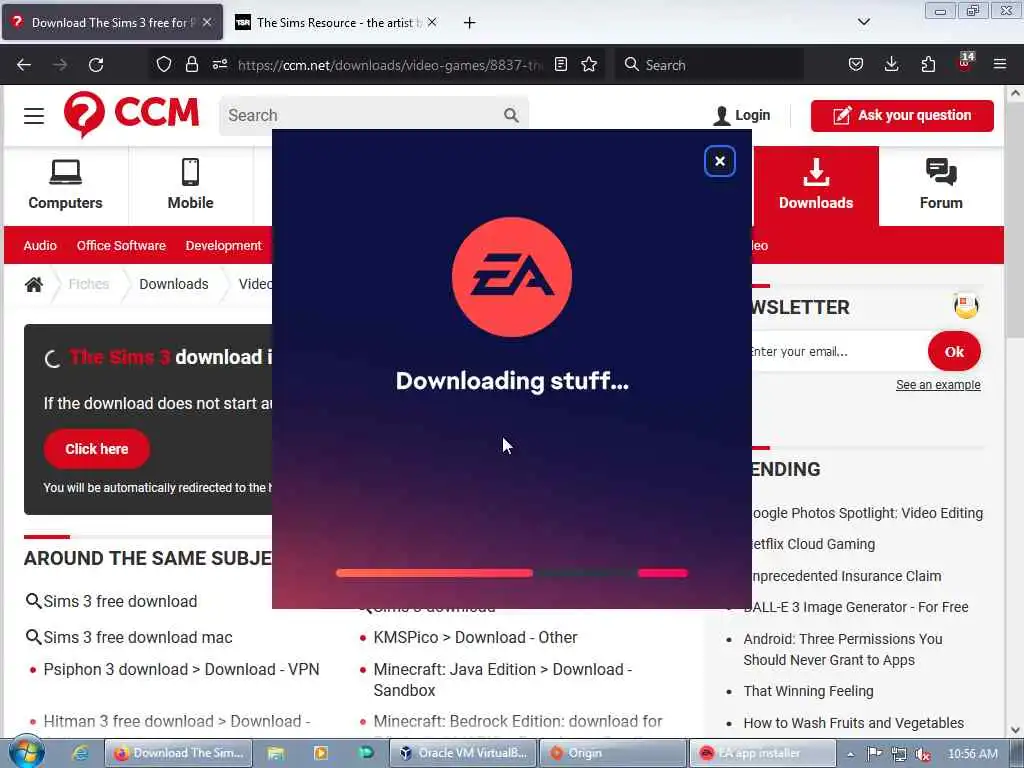Switch to EA app installer taskbar item

[763, 753]
